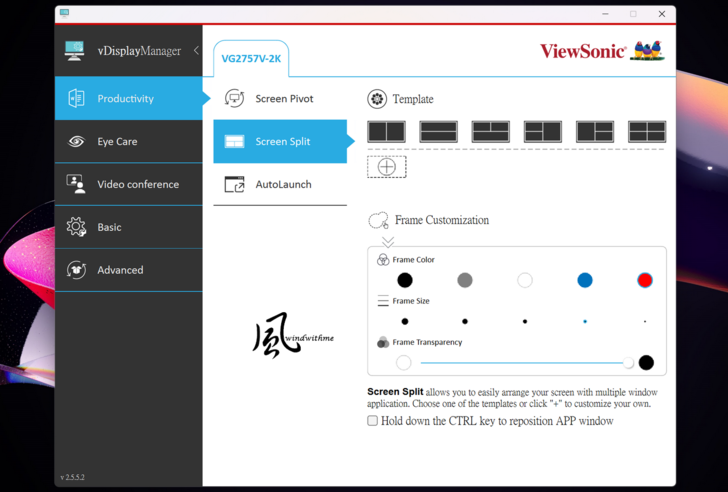
Task: Click the Video conference person icon
Action: [x=76, y=184]
